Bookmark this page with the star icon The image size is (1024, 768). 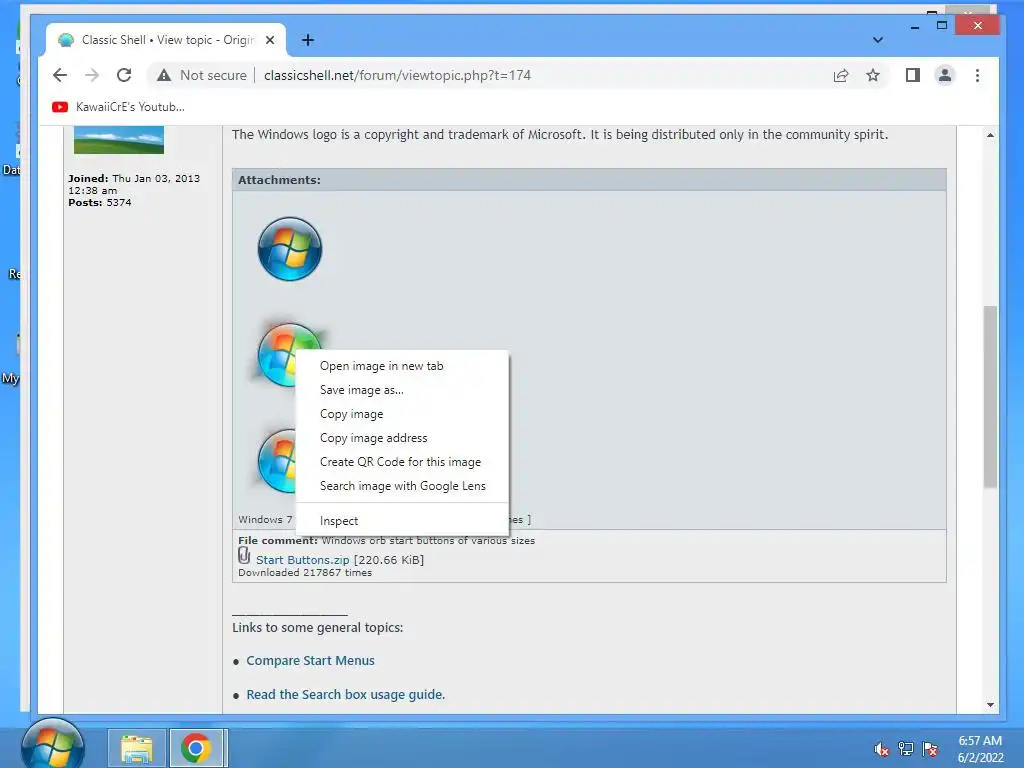click(x=873, y=76)
